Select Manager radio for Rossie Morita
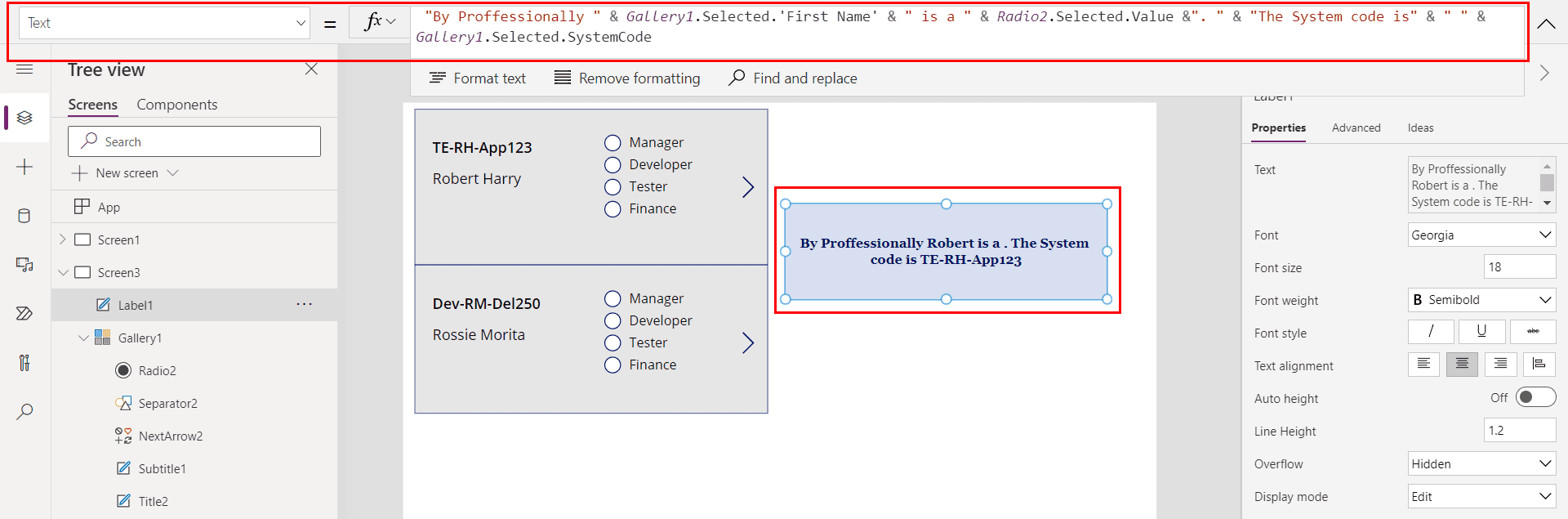 coord(612,299)
